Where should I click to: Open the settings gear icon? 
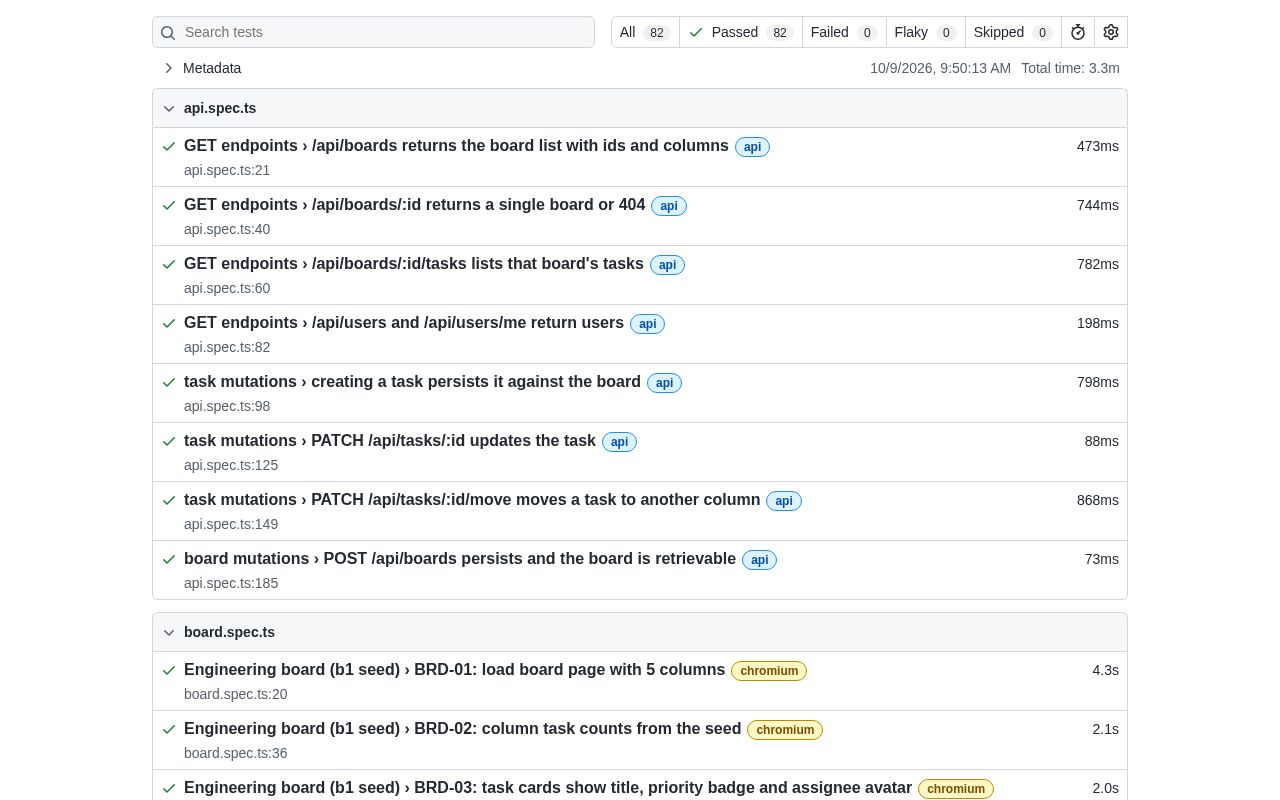pos(1111,32)
